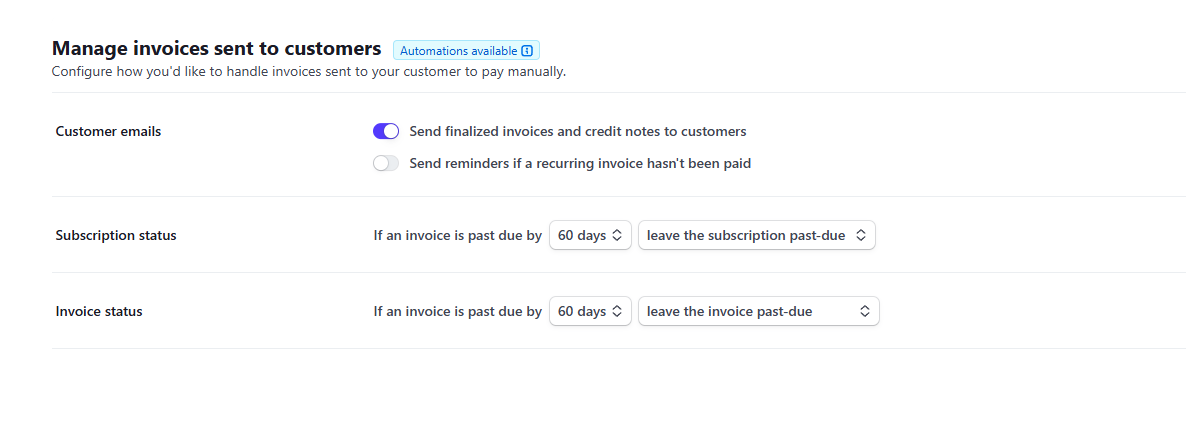Open the Invoice status 60 days dropdown
The image size is (1186, 422).
pyautogui.click(x=590, y=312)
